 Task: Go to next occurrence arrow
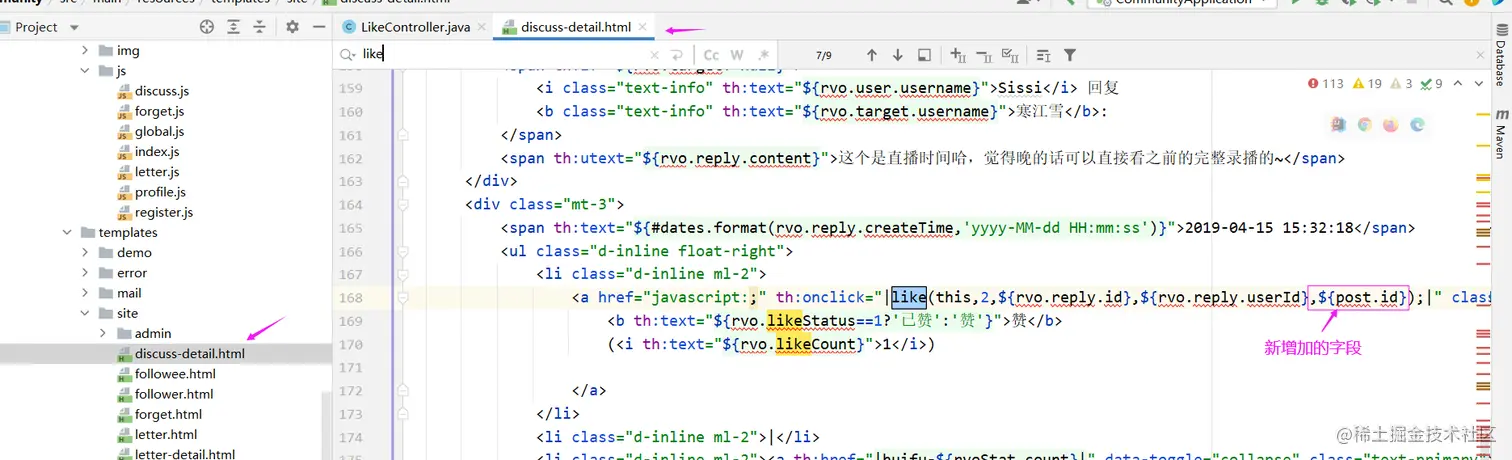897,55
